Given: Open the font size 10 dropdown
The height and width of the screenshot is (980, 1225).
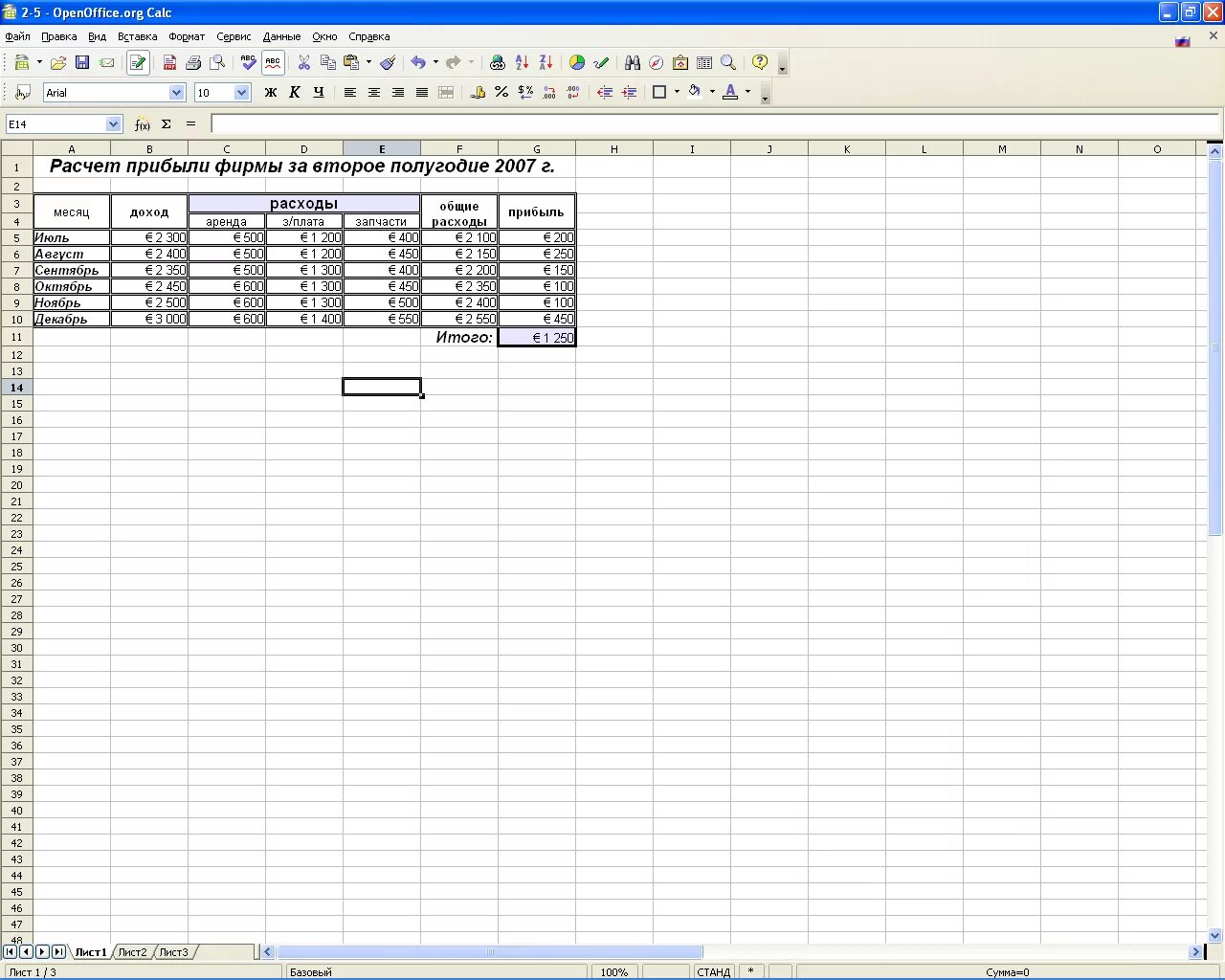Looking at the screenshot, I should [242, 93].
